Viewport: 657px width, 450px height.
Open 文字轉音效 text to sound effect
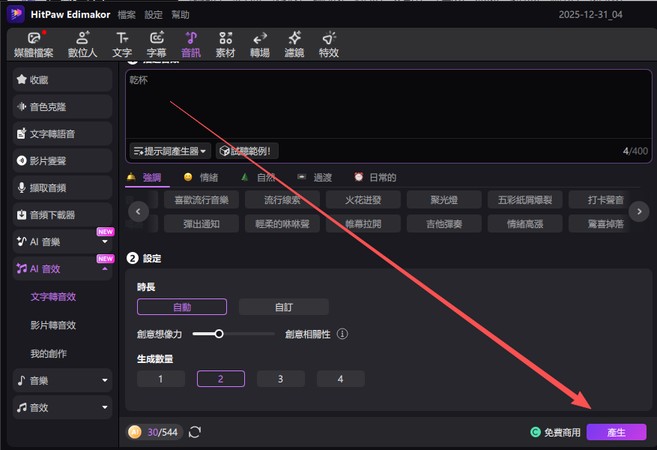tap(53, 297)
